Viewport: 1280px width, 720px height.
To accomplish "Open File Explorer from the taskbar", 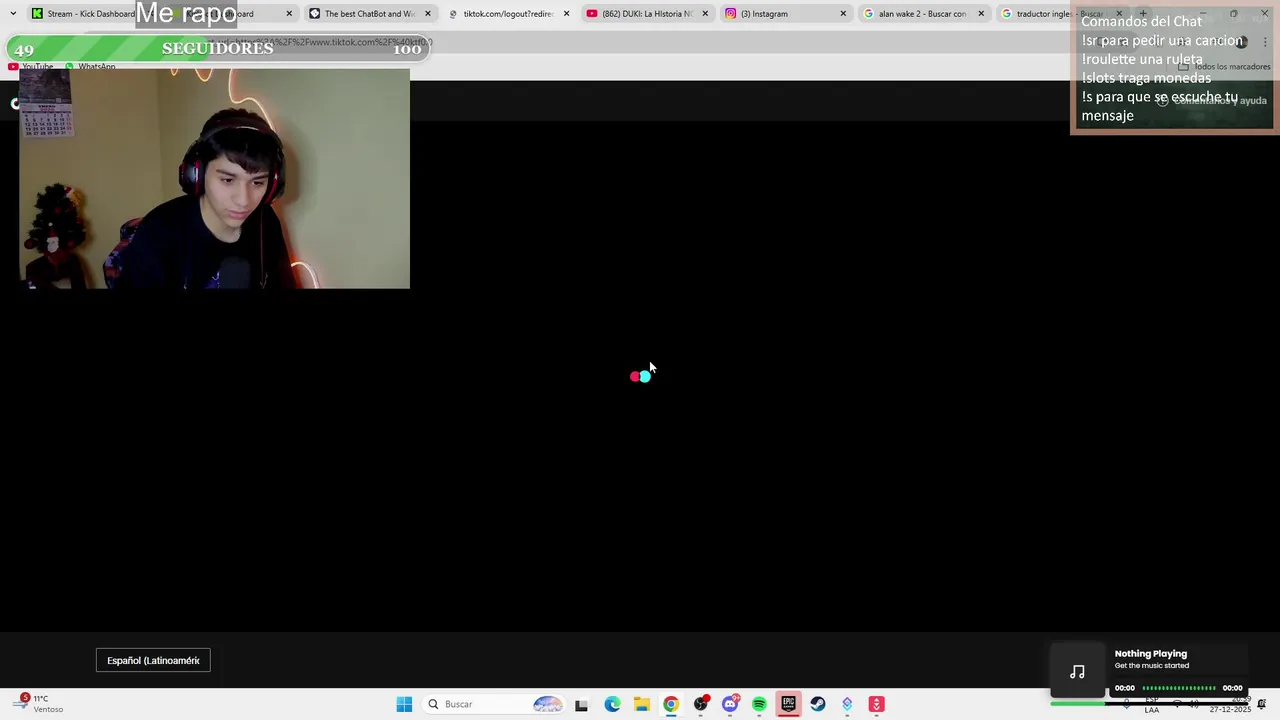I will (x=641, y=704).
